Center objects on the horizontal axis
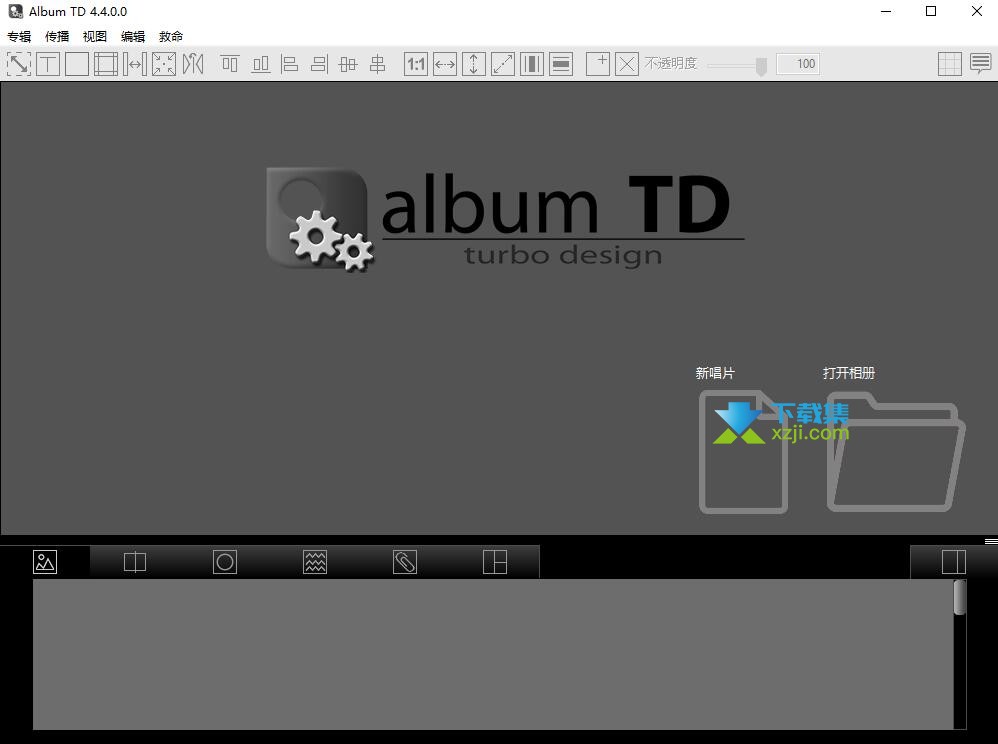Image resolution: width=998 pixels, height=744 pixels. [348, 64]
